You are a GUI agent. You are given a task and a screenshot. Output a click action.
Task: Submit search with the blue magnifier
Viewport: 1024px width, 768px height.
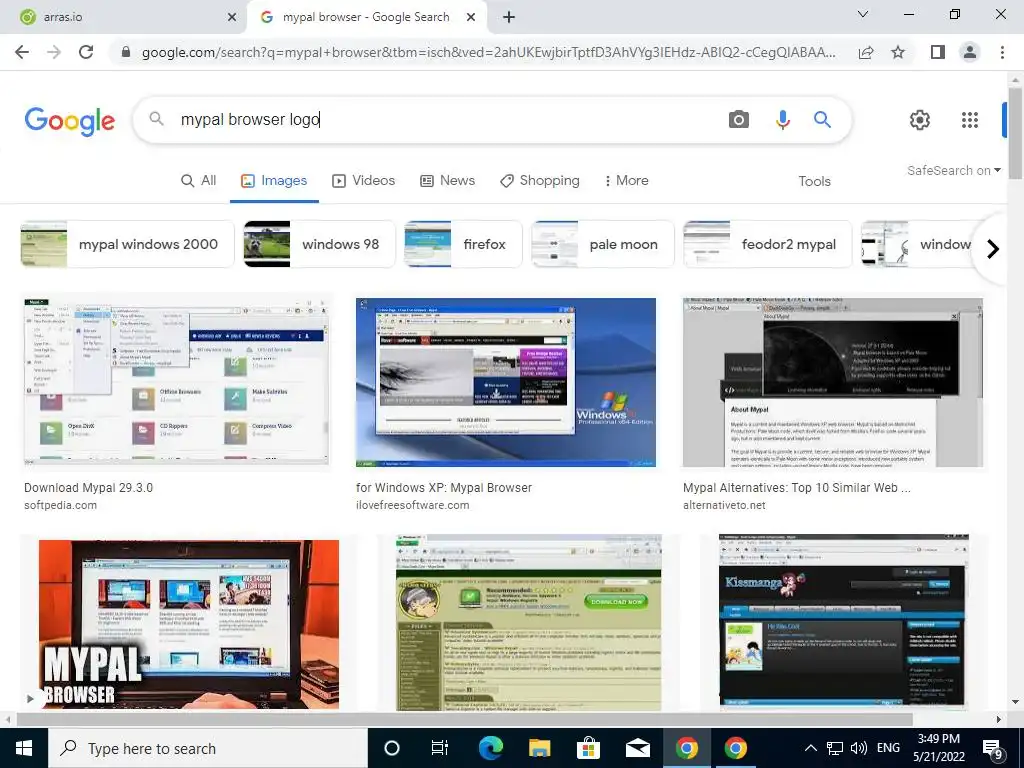click(822, 120)
